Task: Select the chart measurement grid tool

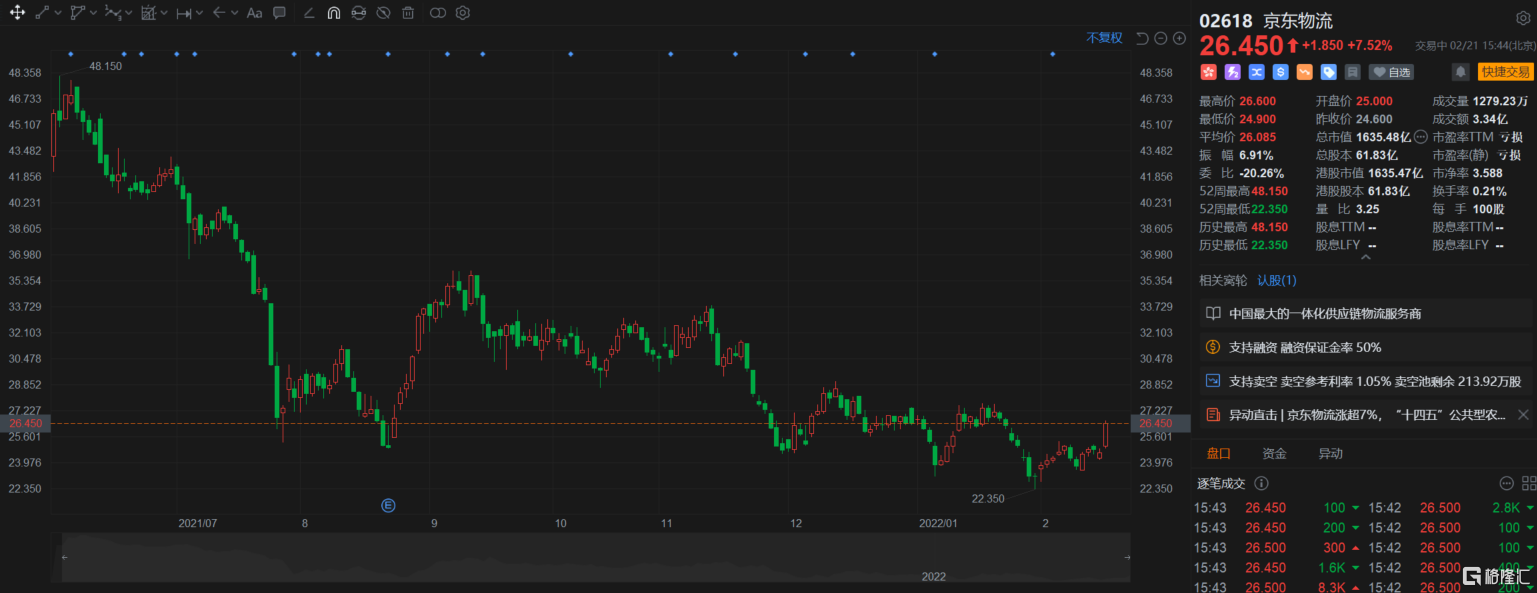Action: click(x=149, y=13)
